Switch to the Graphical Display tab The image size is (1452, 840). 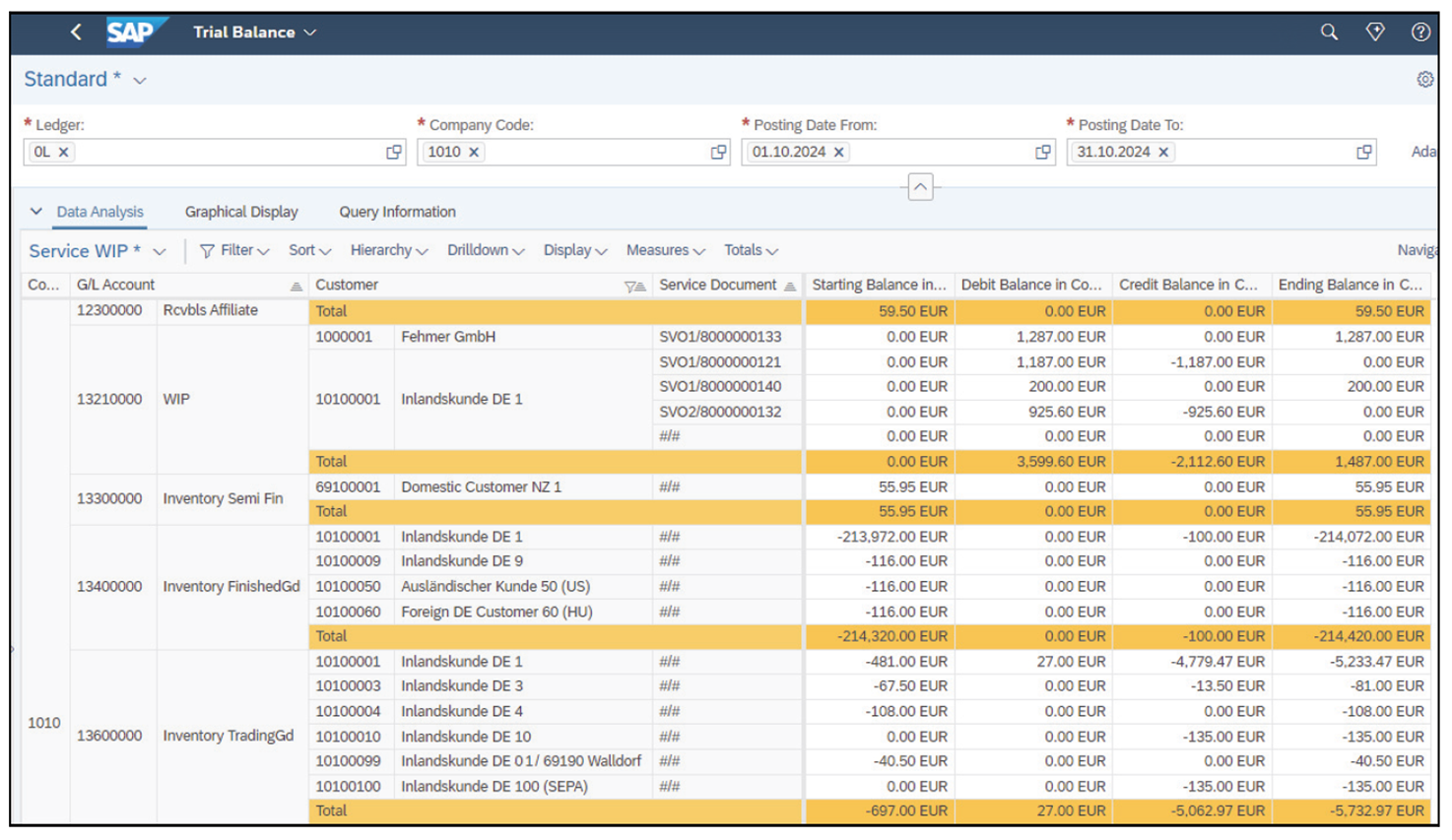241,212
